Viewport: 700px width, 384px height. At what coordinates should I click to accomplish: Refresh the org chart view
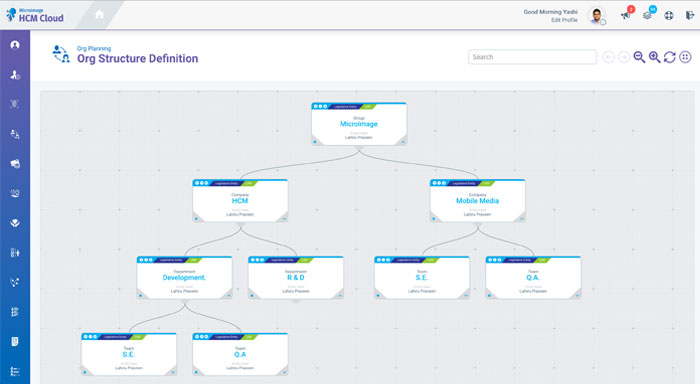670,57
